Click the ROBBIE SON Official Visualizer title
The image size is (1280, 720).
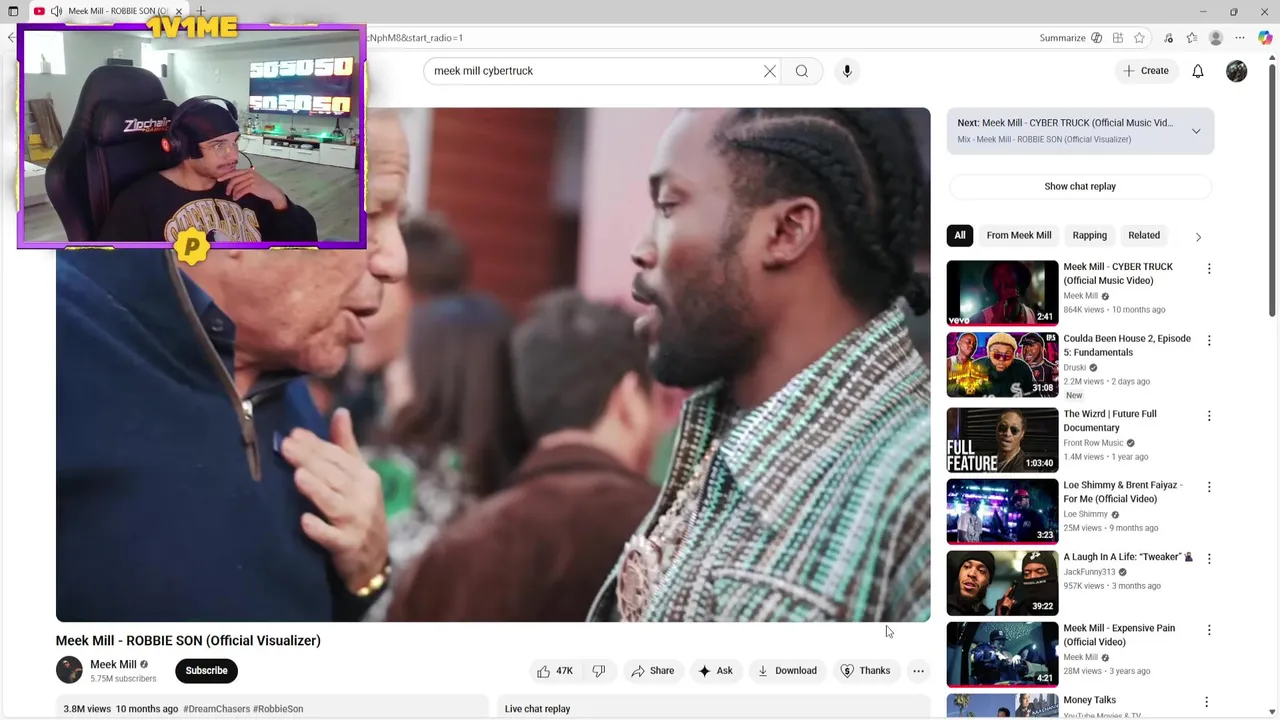pos(188,641)
